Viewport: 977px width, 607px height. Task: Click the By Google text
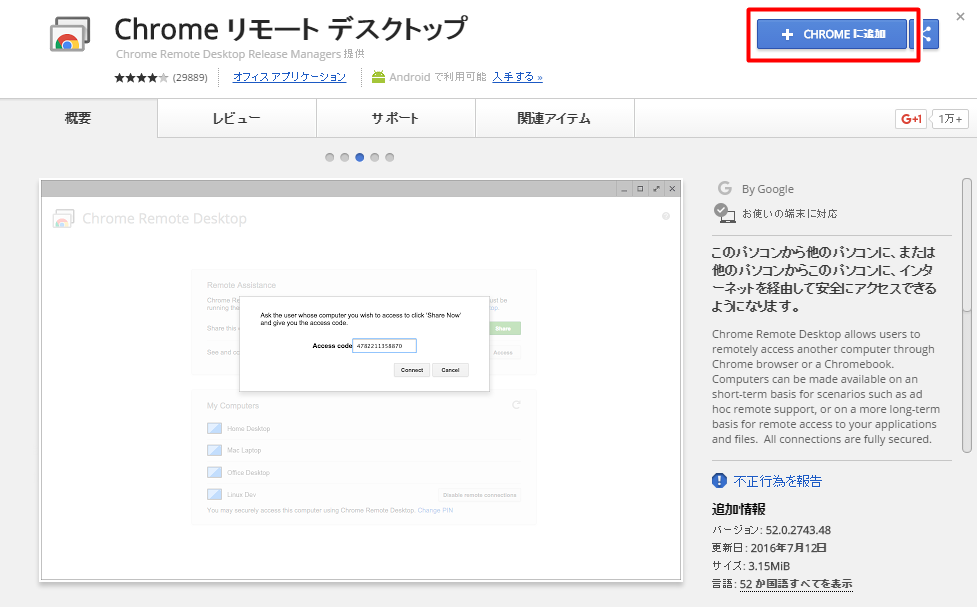pos(768,189)
